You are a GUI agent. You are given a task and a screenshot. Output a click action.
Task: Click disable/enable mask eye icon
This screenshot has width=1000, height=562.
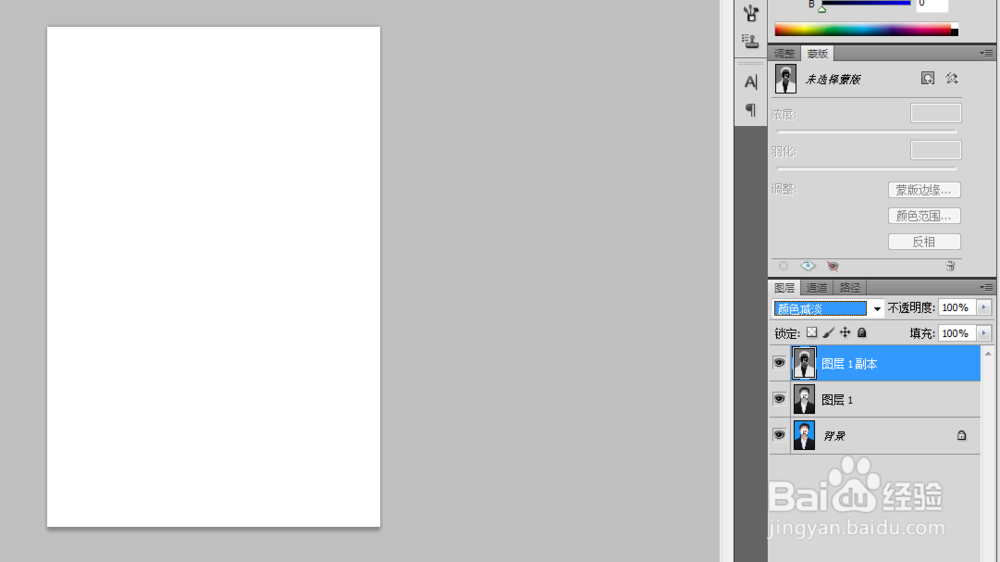[x=832, y=266]
